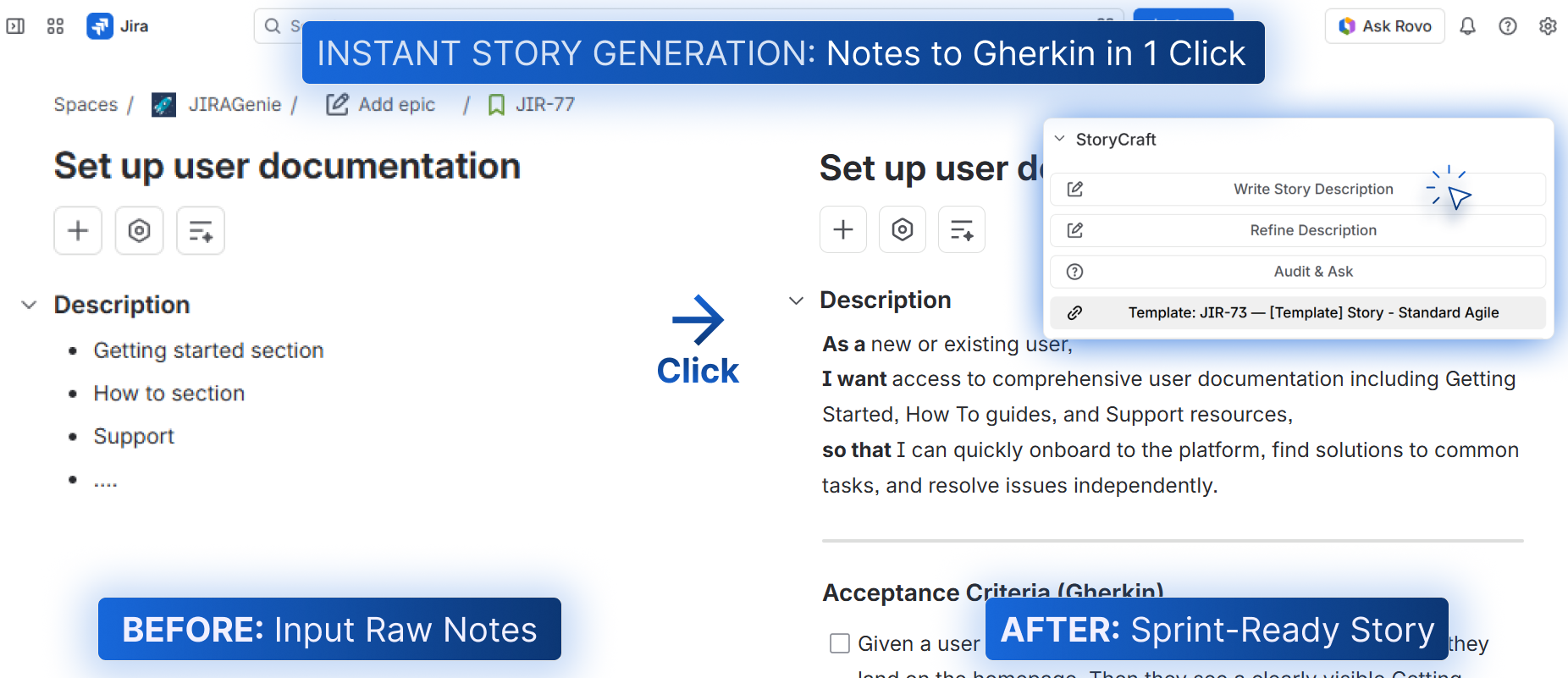Click Audit & Ask button
Screen dimensions: 1568x678
coord(1298,272)
